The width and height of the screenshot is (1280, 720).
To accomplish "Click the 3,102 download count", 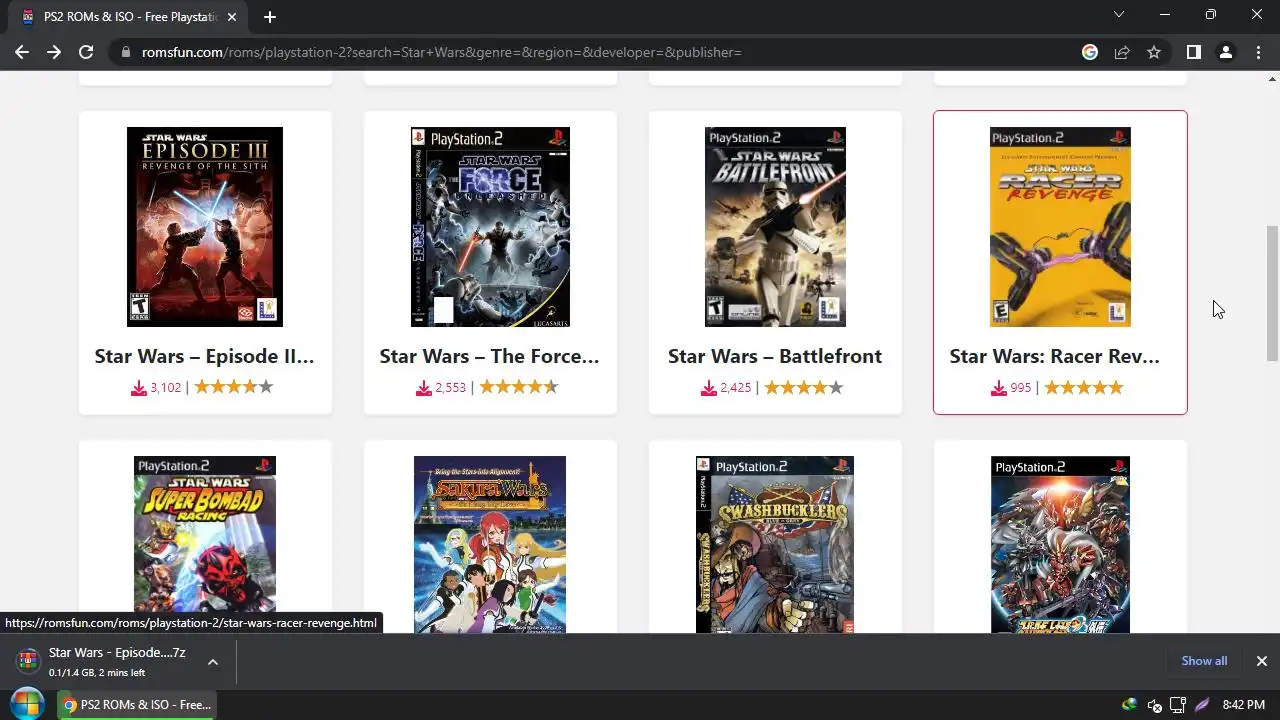I will tap(166, 388).
